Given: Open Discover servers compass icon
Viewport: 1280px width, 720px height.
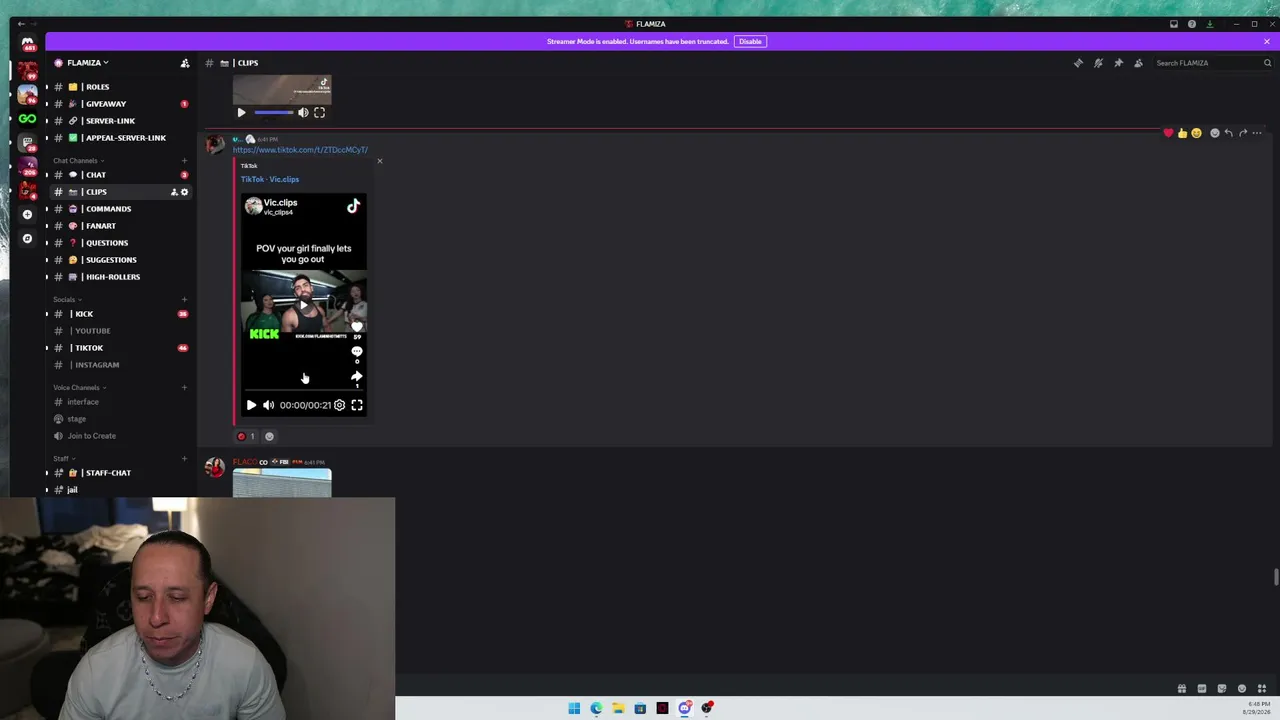Looking at the screenshot, I should tap(27, 238).
